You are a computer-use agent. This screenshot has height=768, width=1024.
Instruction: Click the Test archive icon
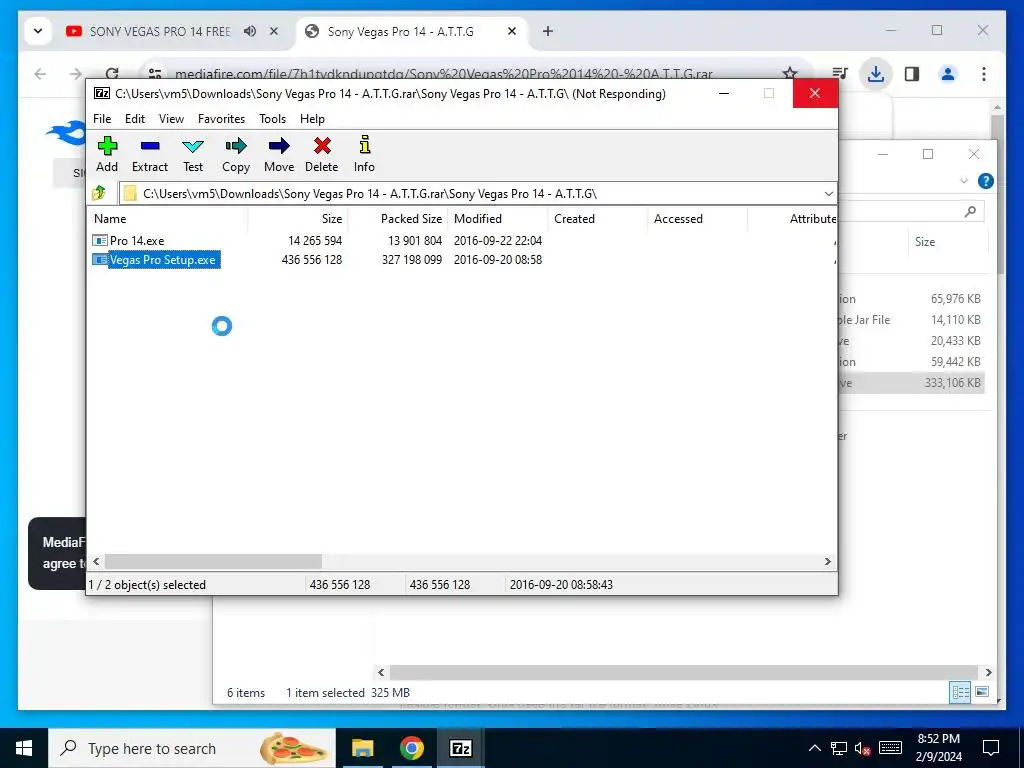pyautogui.click(x=193, y=154)
